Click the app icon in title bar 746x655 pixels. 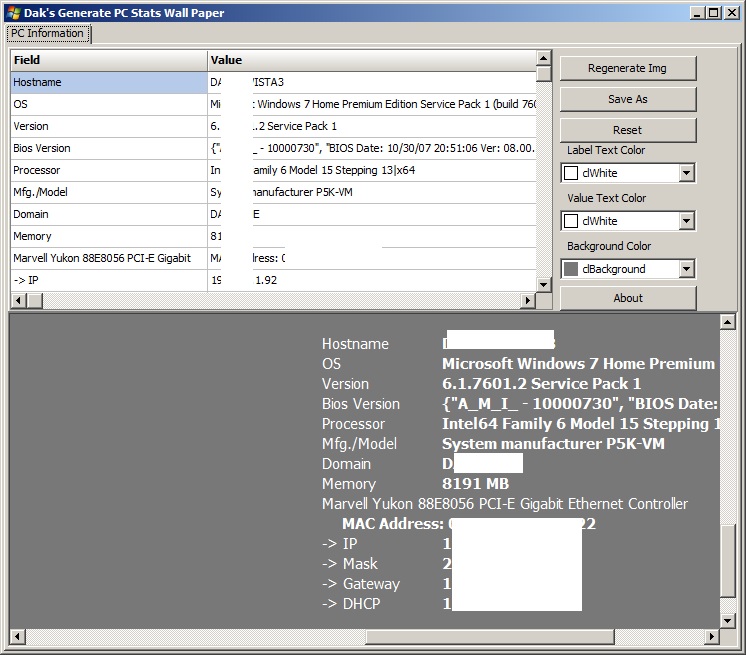click(x=14, y=13)
